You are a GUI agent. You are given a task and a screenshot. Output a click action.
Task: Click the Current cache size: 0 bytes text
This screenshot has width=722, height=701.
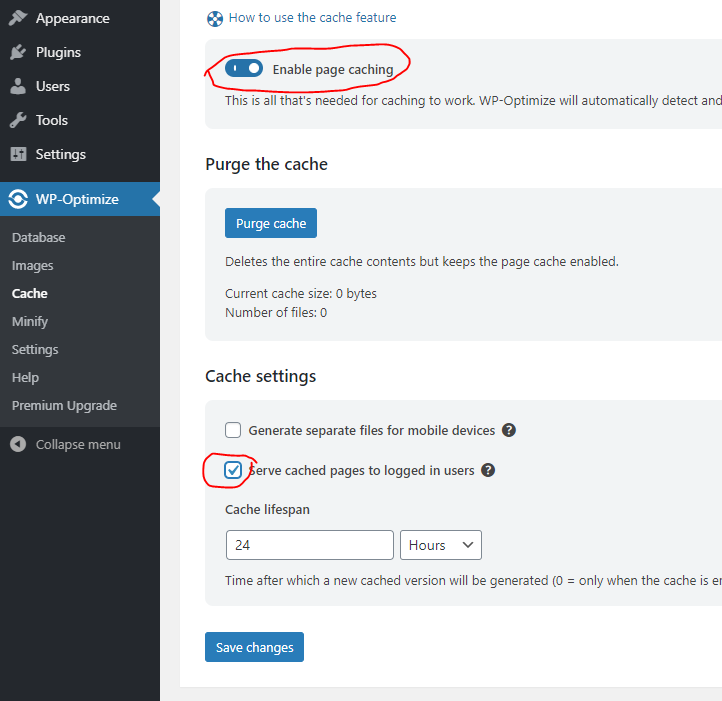point(301,293)
